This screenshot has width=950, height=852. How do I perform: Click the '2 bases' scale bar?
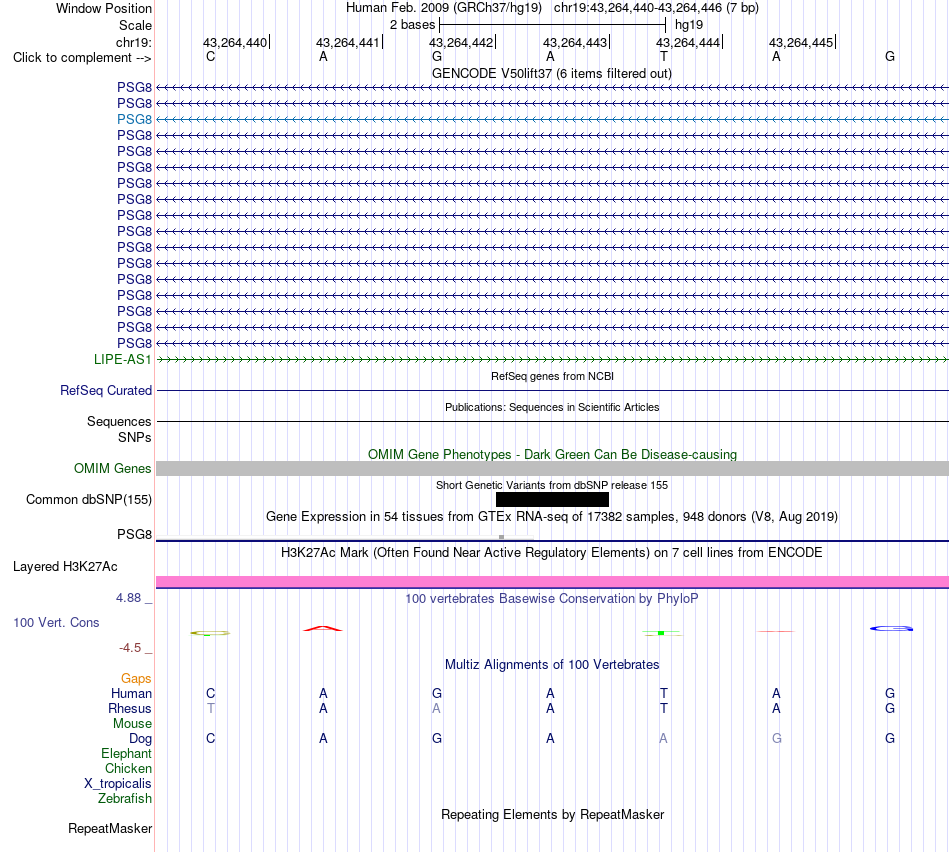click(553, 25)
